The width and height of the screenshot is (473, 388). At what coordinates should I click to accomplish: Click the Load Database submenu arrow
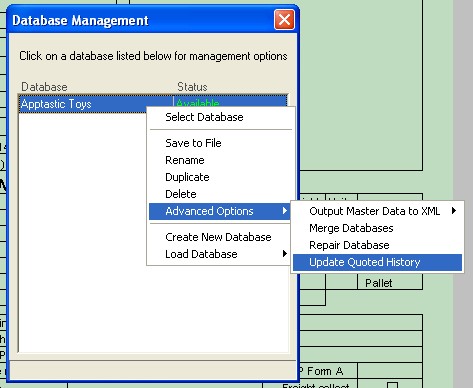pyautogui.click(x=284, y=254)
